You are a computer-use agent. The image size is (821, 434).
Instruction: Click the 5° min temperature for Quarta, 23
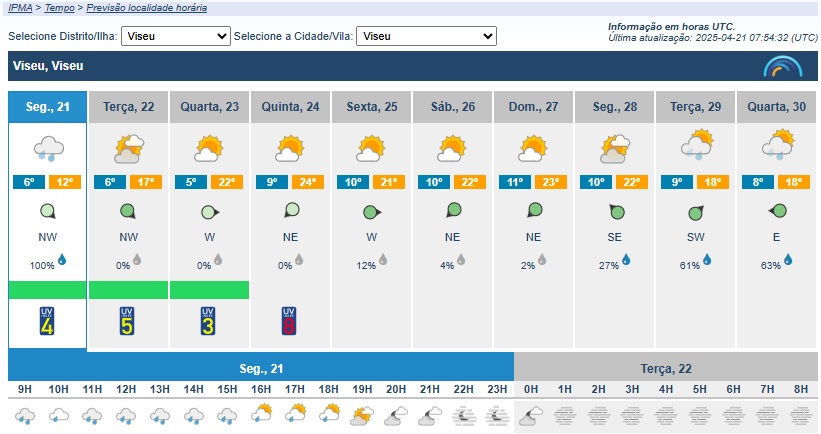(x=191, y=182)
